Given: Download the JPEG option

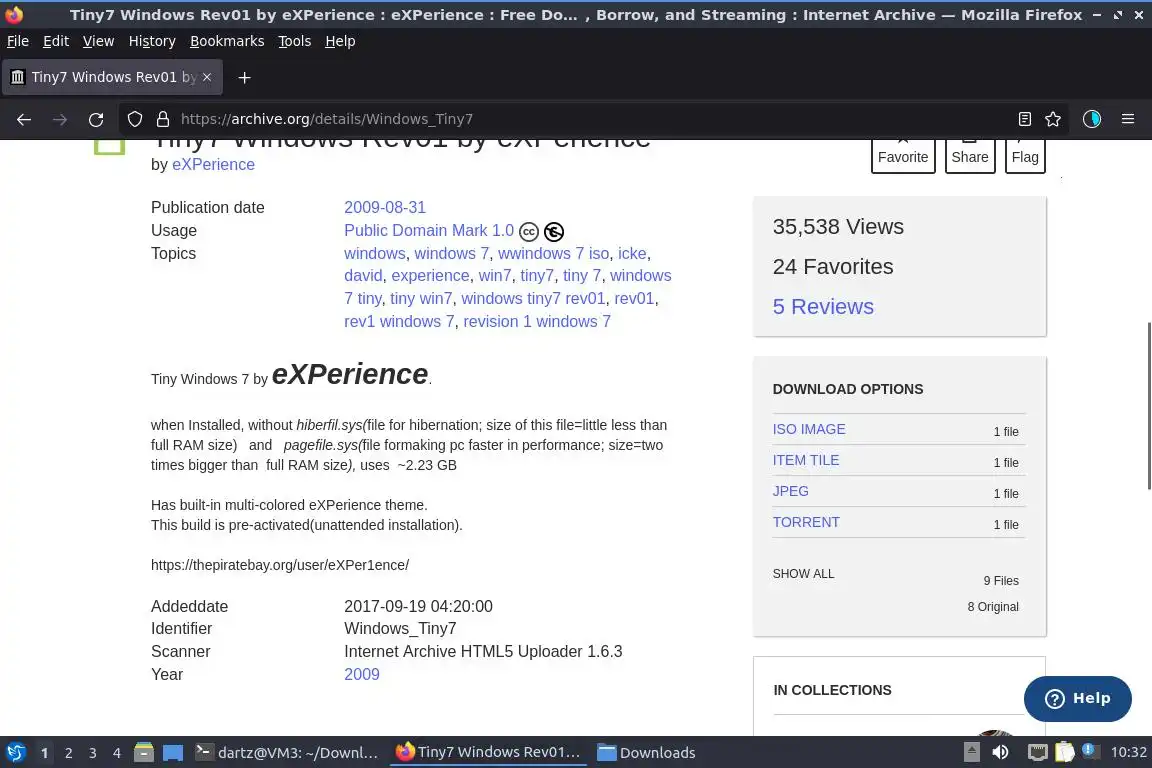Looking at the screenshot, I should point(791,491).
